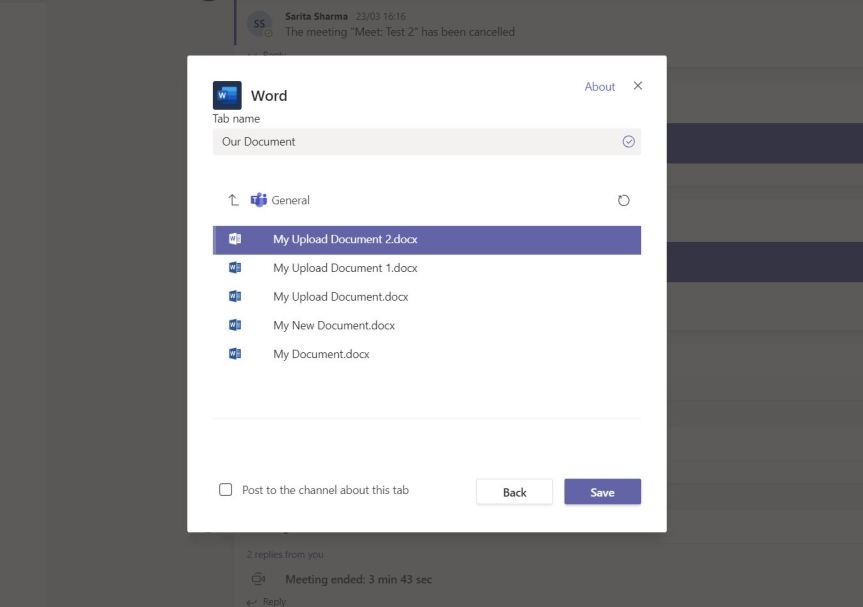Click the Teams icon next to General
Screen dimensions: 863x607
(259, 200)
